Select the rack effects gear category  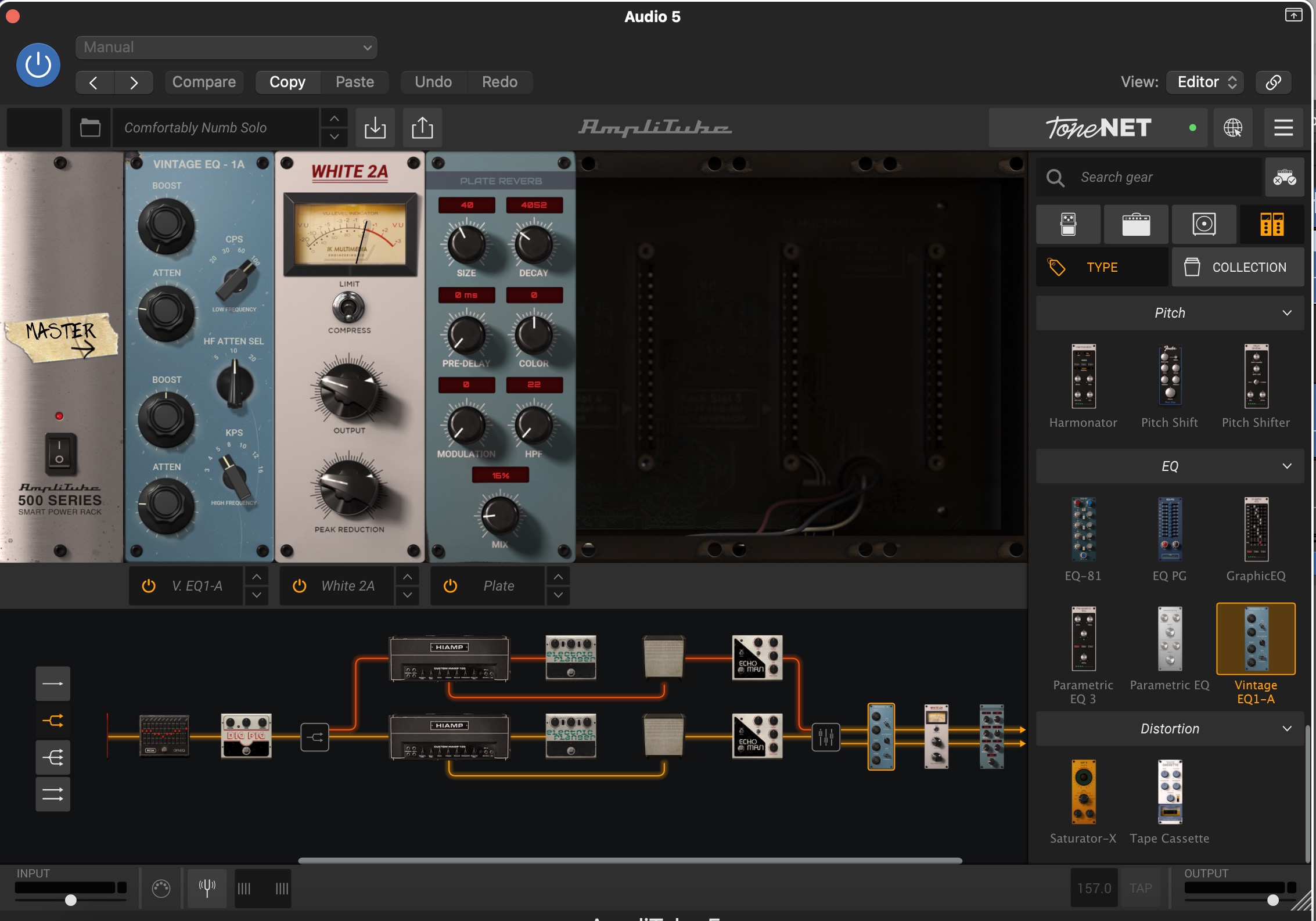[1272, 224]
